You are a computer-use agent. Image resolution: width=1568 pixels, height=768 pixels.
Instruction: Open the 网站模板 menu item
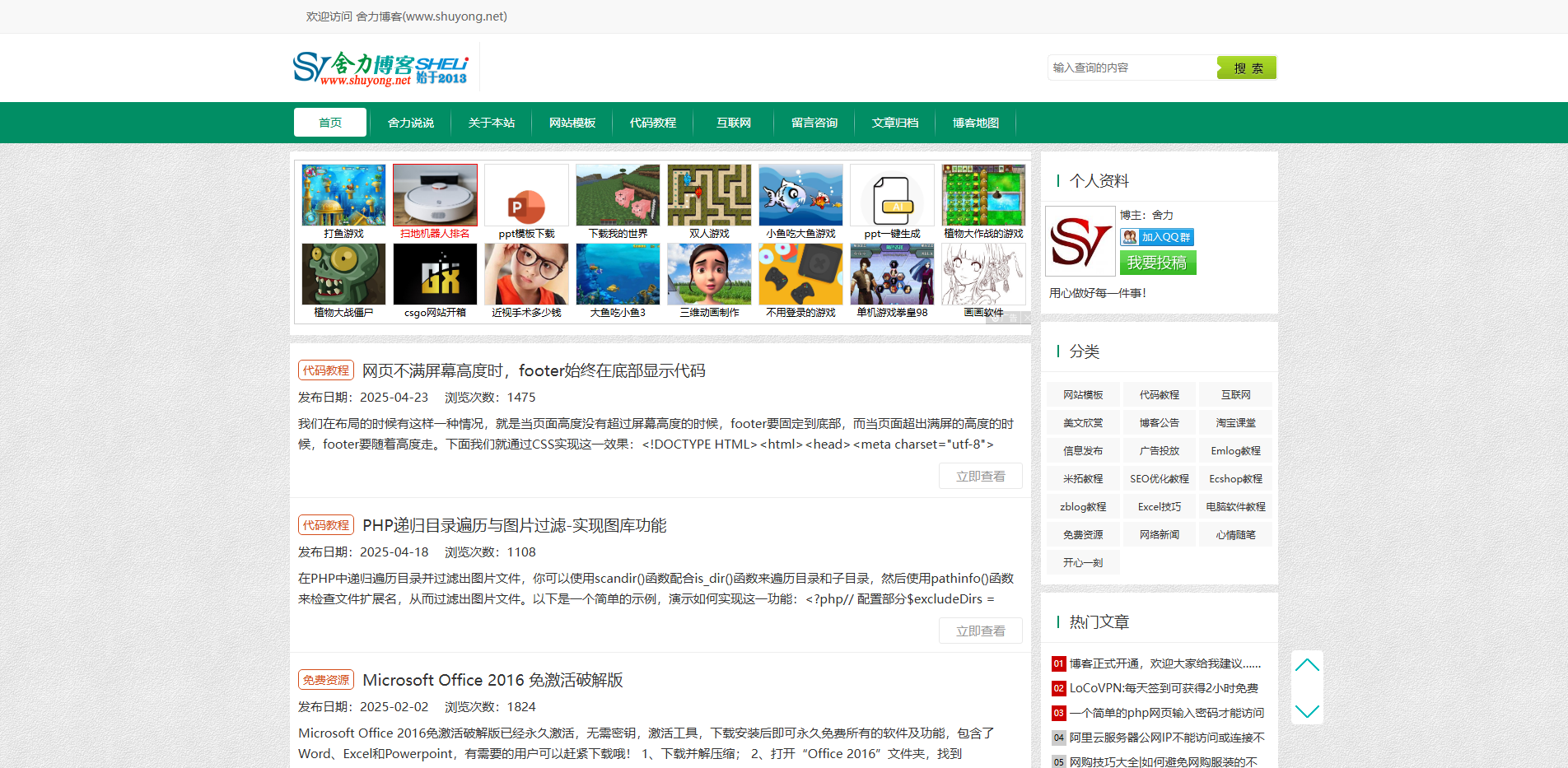pos(572,122)
